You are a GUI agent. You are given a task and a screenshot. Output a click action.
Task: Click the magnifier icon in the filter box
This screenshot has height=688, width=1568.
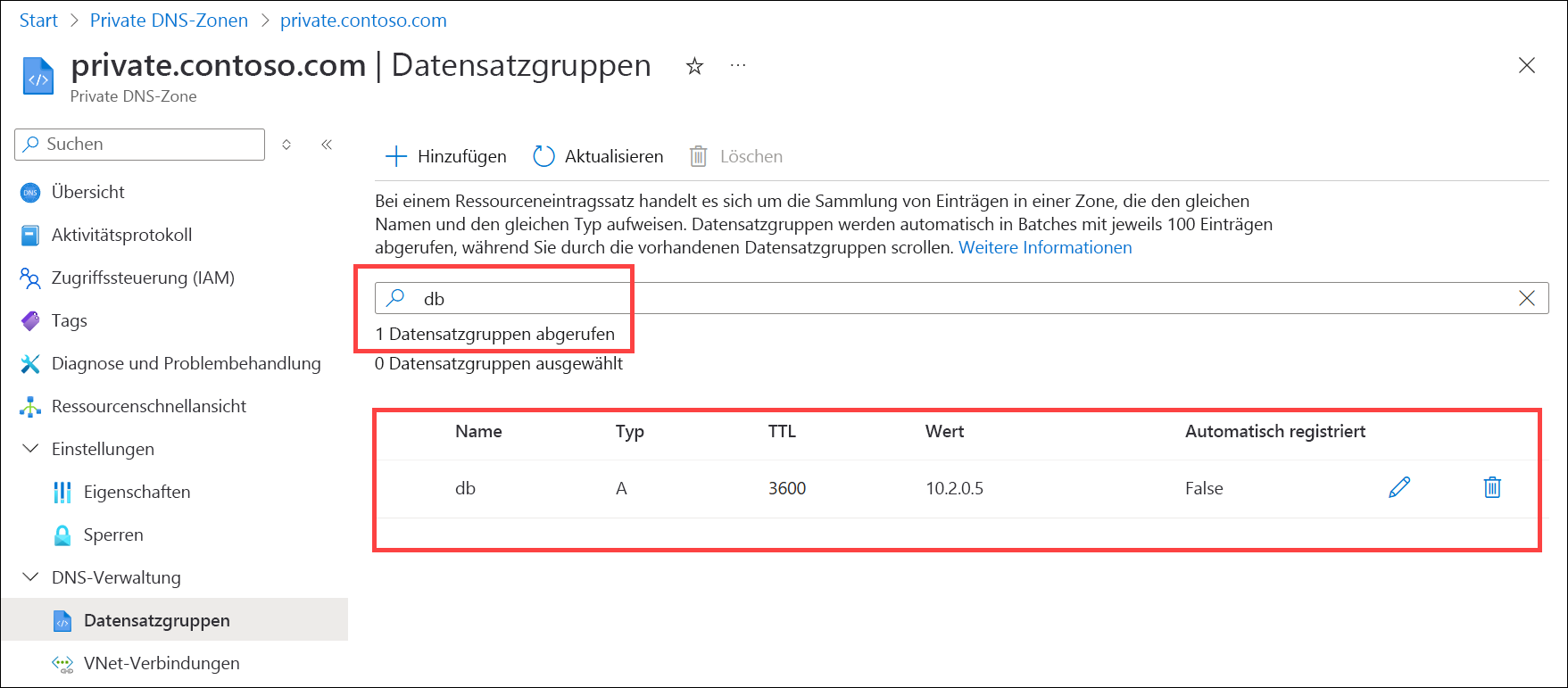pos(395,298)
